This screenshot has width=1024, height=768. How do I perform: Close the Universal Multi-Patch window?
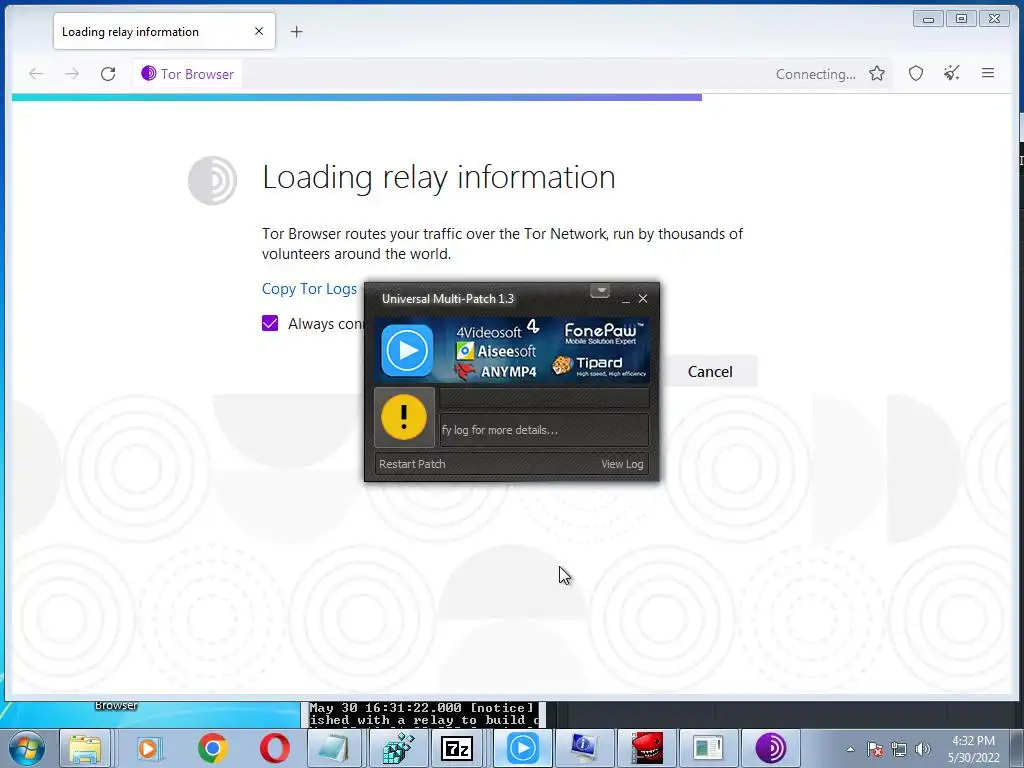(x=643, y=298)
